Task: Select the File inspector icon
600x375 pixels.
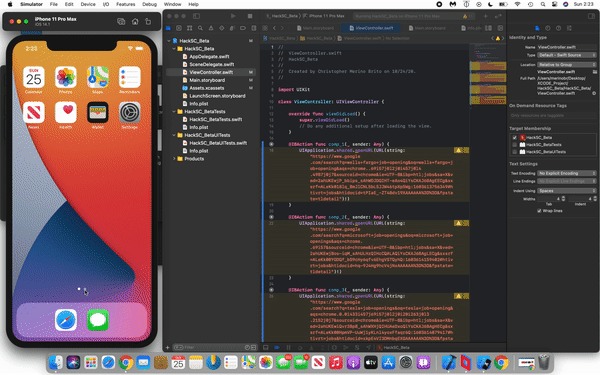Action: [x=537, y=28]
